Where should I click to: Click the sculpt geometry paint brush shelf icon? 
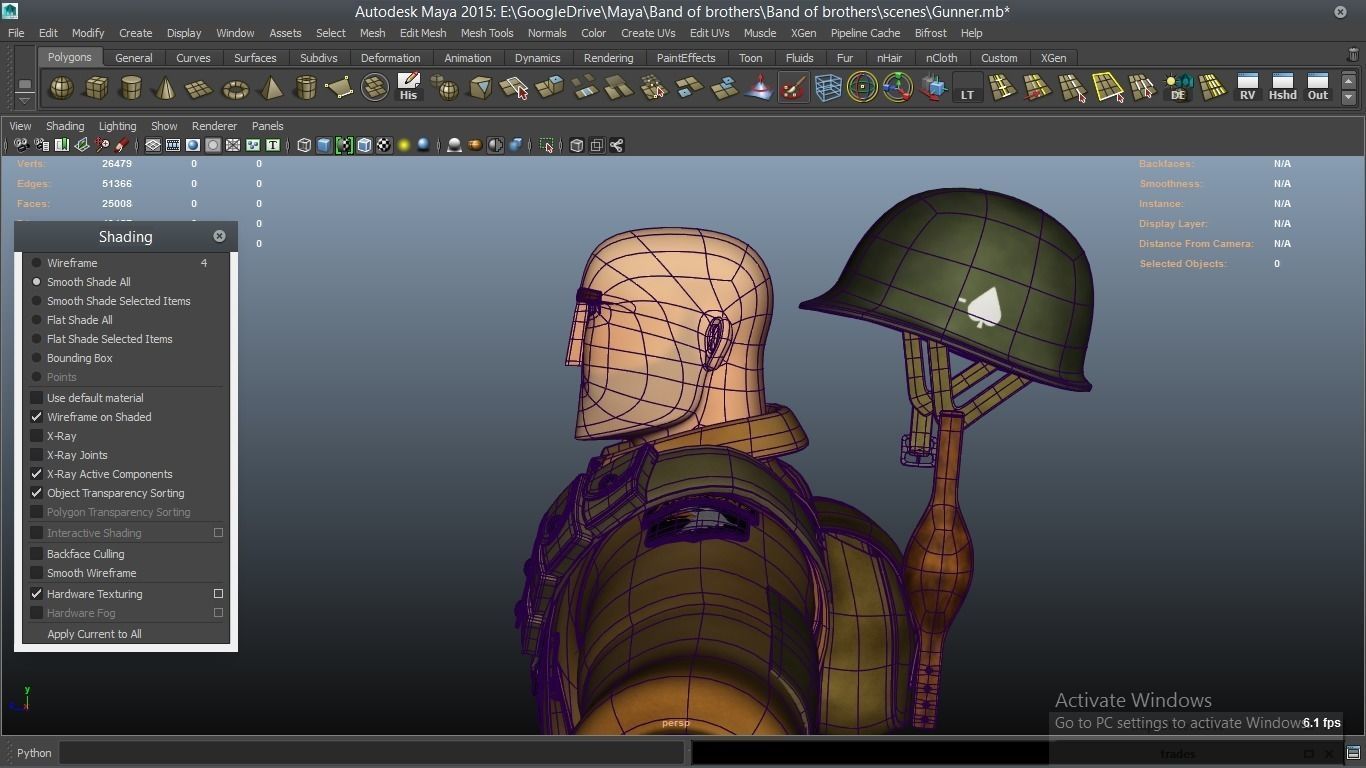click(793, 88)
